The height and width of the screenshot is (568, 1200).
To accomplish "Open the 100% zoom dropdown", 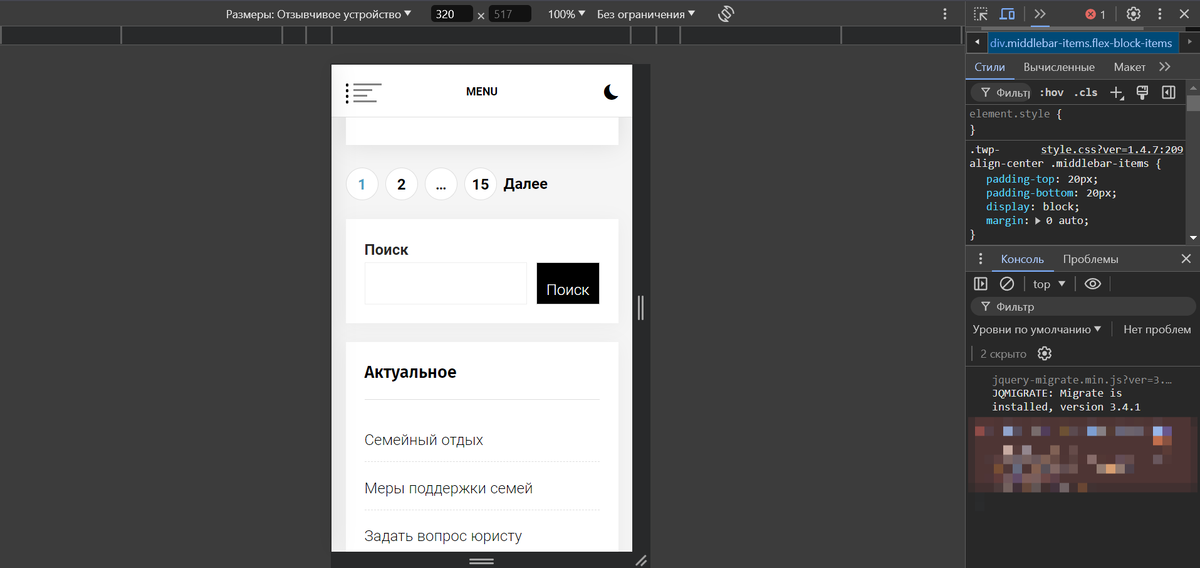I will (566, 14).
